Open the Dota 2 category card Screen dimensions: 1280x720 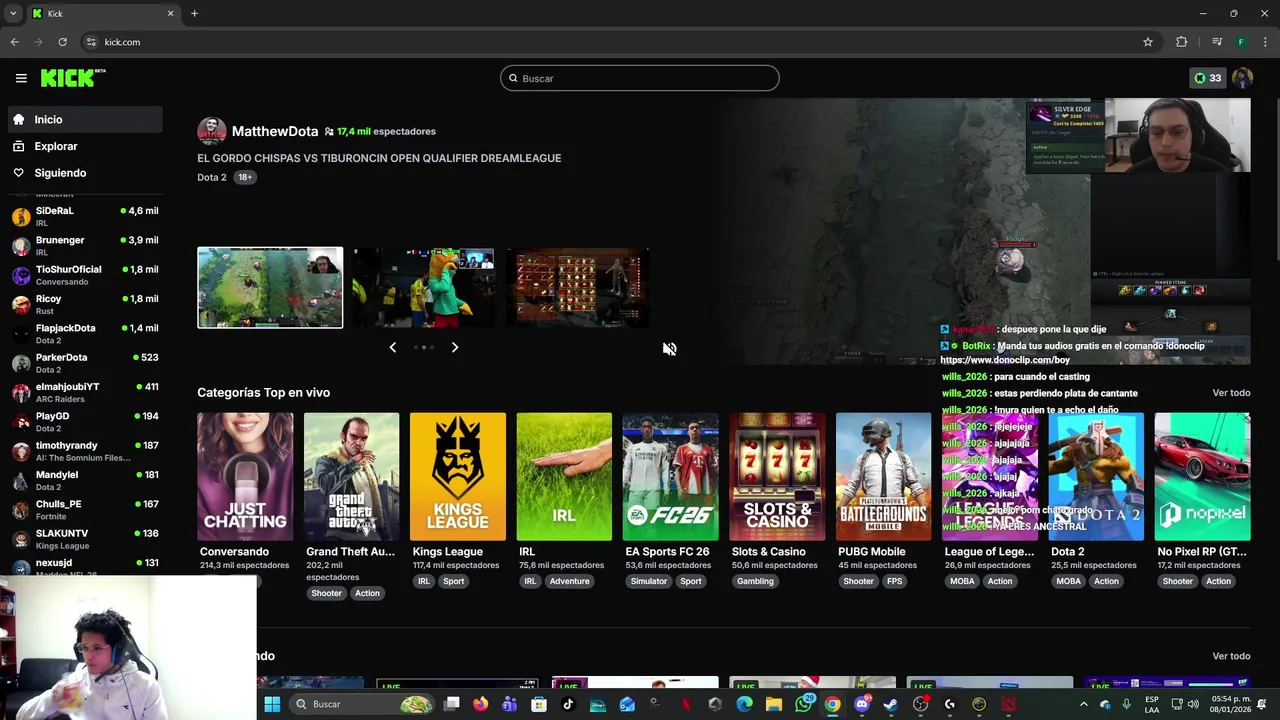point(1096,476)
